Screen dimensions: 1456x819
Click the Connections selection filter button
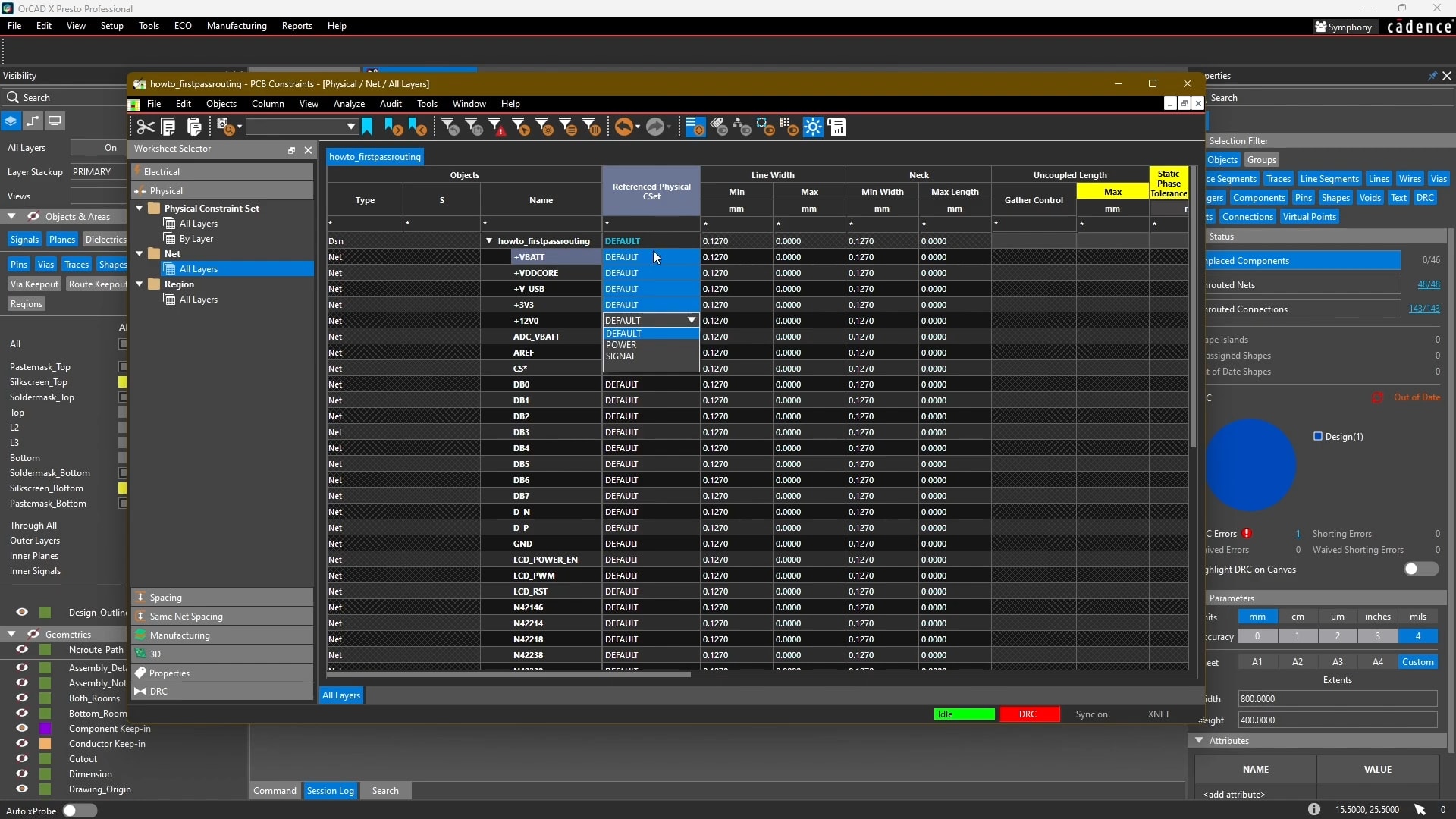tap(1247, 217)
